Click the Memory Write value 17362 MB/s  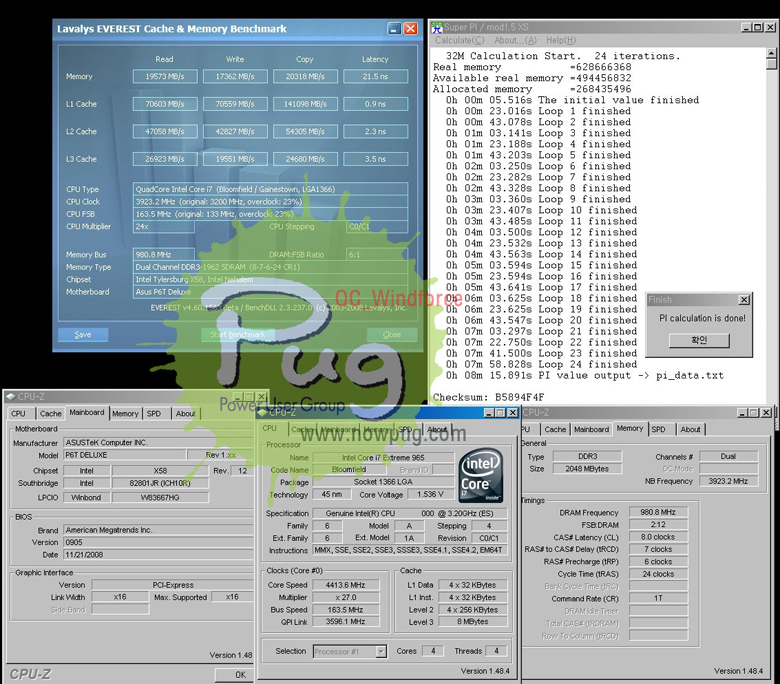[x=235, y=77]
